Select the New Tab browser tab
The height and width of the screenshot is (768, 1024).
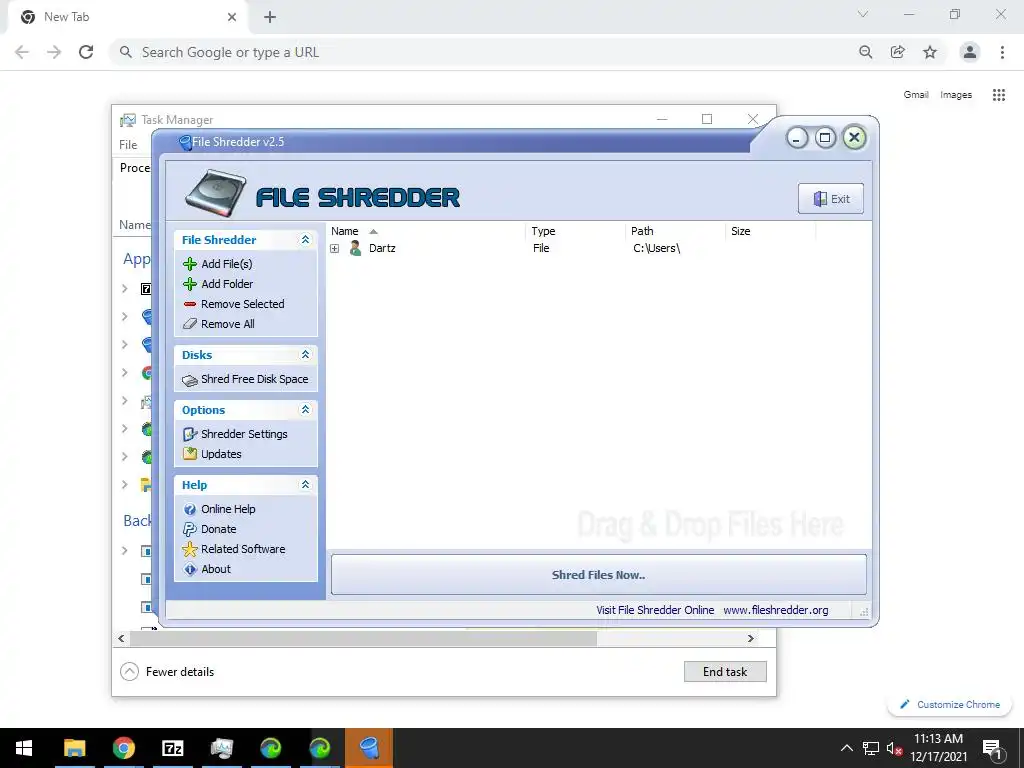coord(127,17)
